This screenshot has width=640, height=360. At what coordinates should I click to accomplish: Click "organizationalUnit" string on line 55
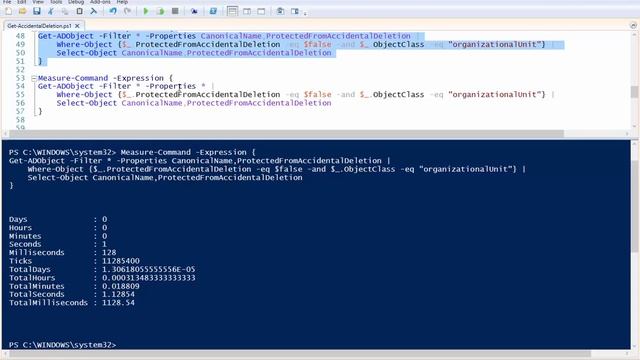pyautogui.click(x=494, y=95)
